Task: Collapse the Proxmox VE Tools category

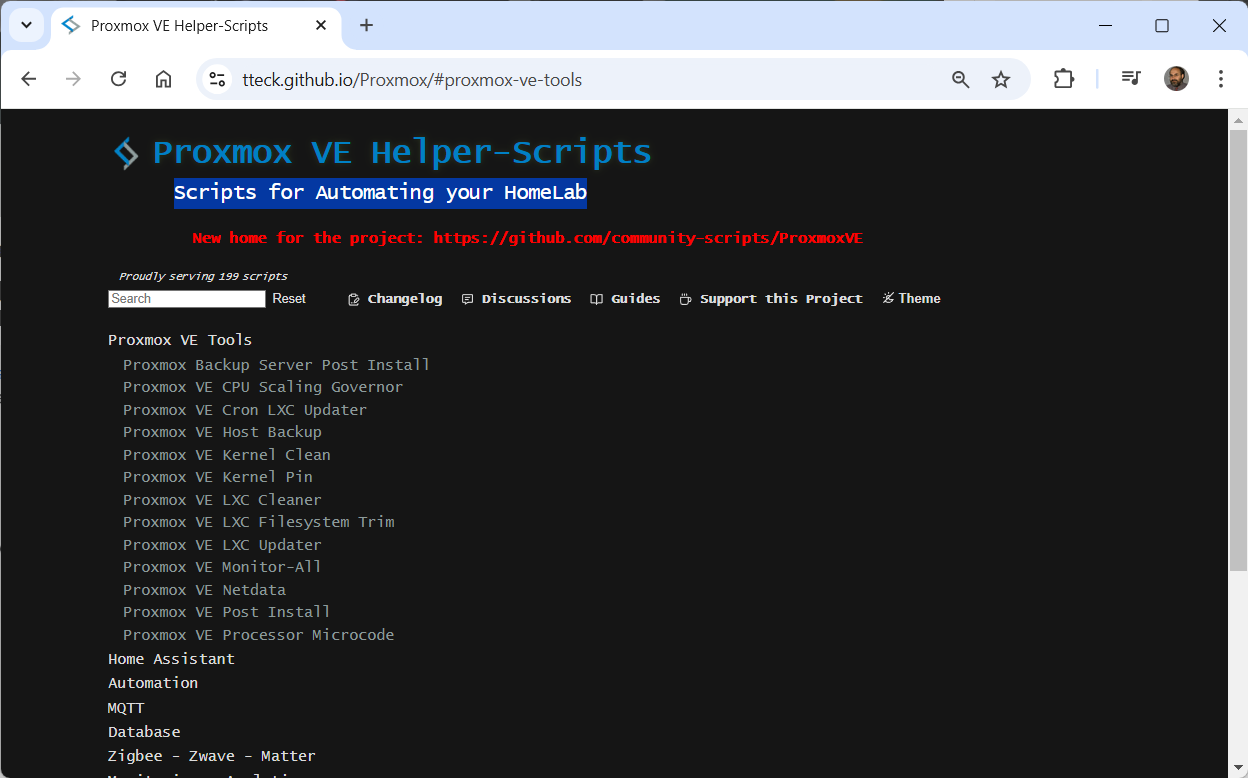Action: [x=180, y=340]
